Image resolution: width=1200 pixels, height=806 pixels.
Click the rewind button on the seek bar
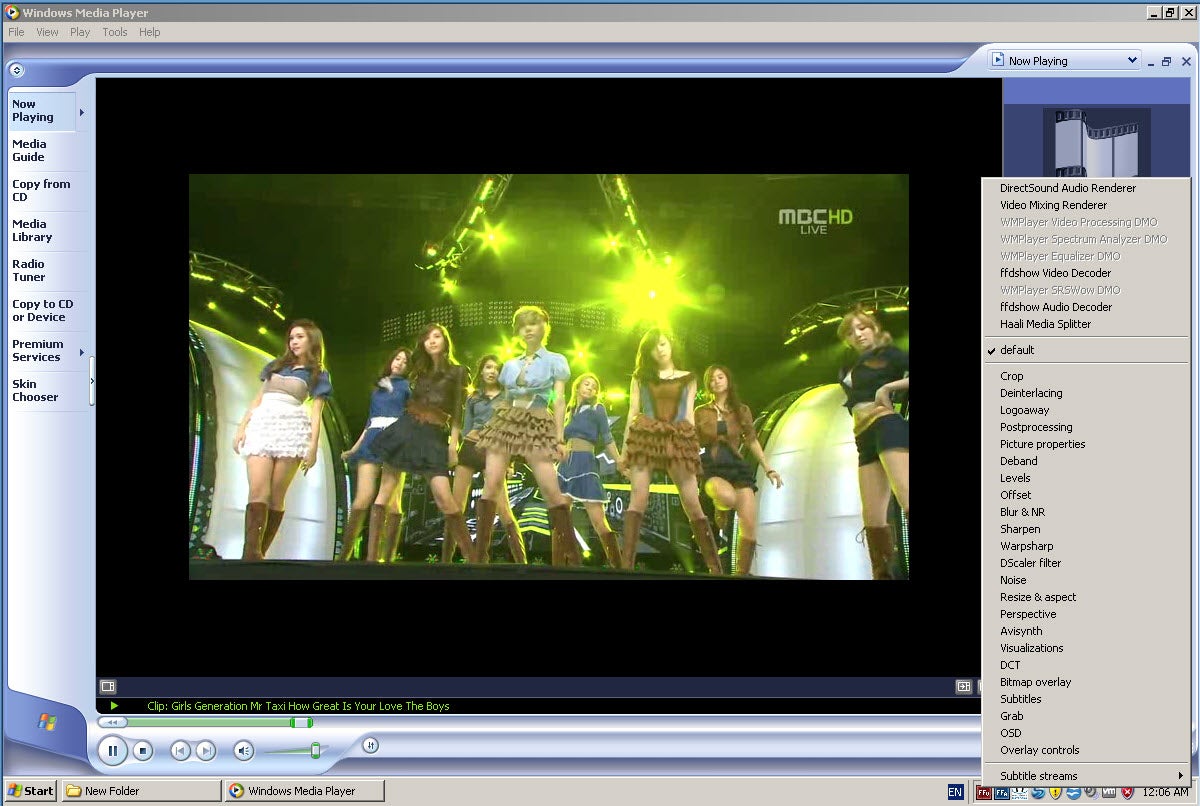click(x=112, y=722)
